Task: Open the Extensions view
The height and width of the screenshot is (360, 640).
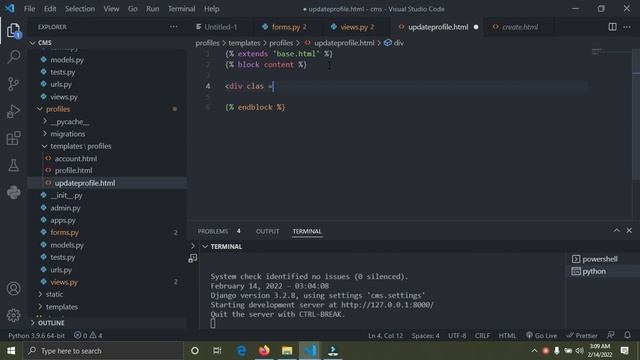Action: (13, 138)
